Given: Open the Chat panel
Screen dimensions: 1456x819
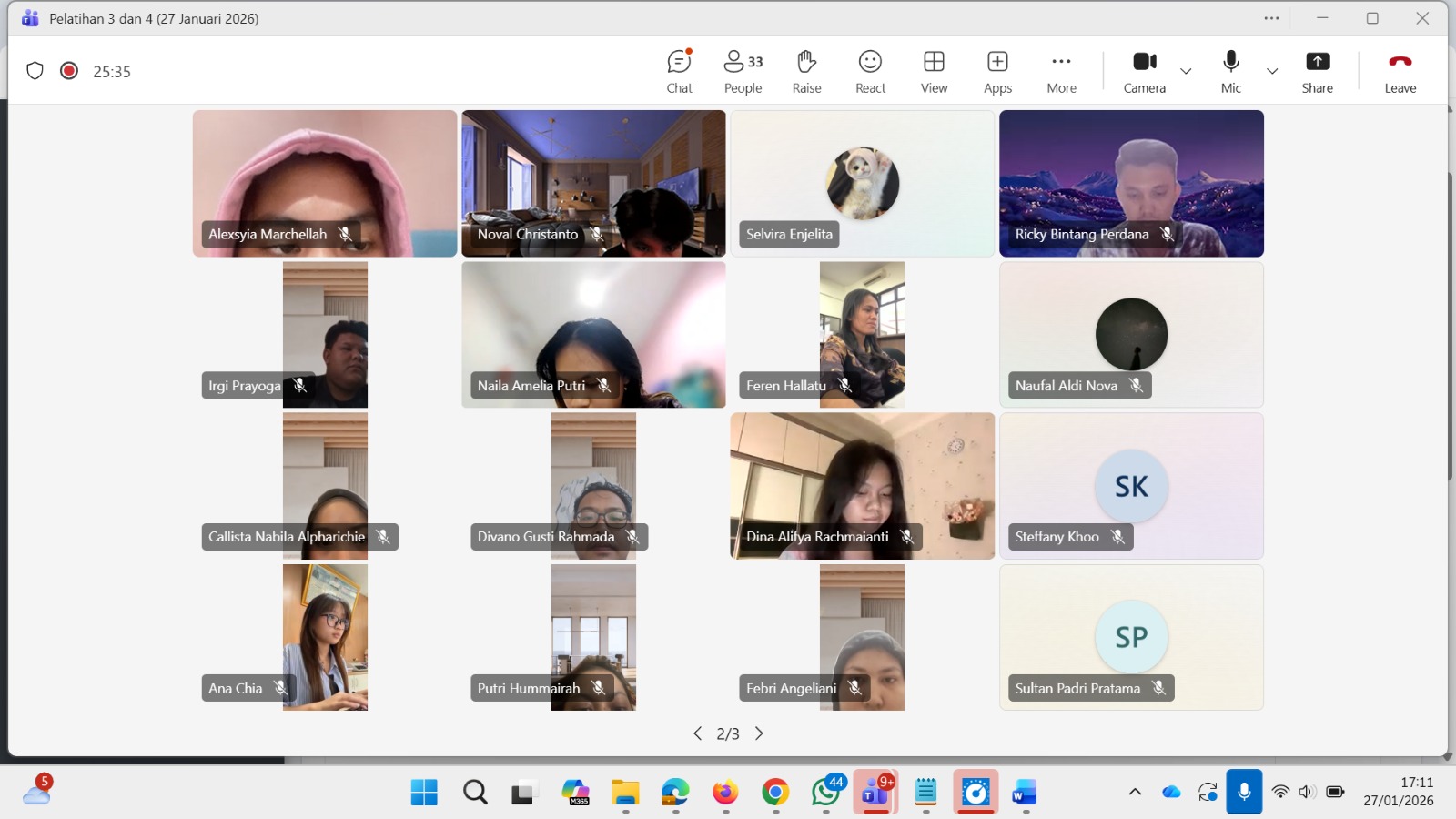Looking at the screenshot, I should (x=679, y=71).
